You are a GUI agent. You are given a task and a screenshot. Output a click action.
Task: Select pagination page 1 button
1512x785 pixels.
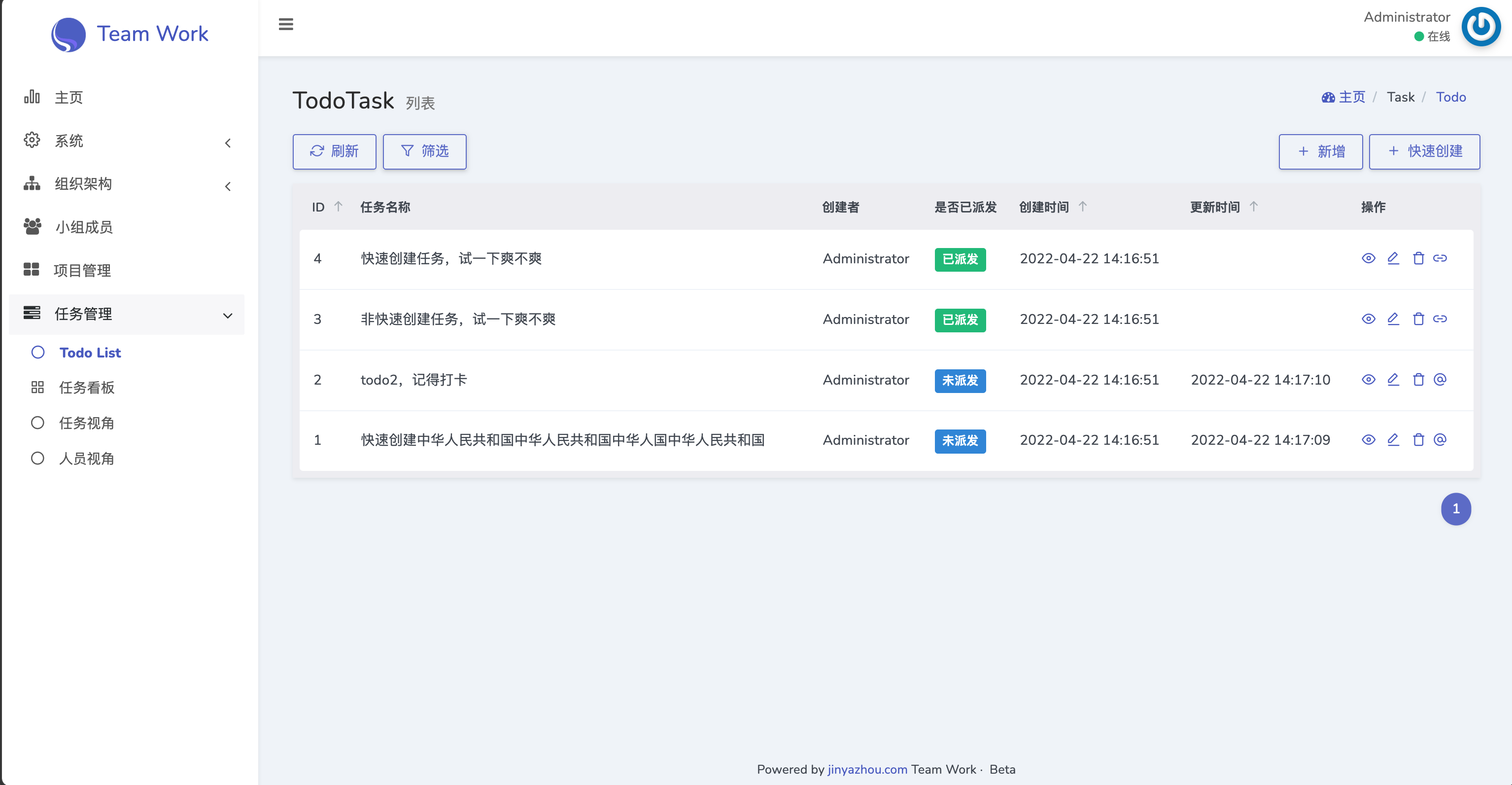coord(1456,509)
